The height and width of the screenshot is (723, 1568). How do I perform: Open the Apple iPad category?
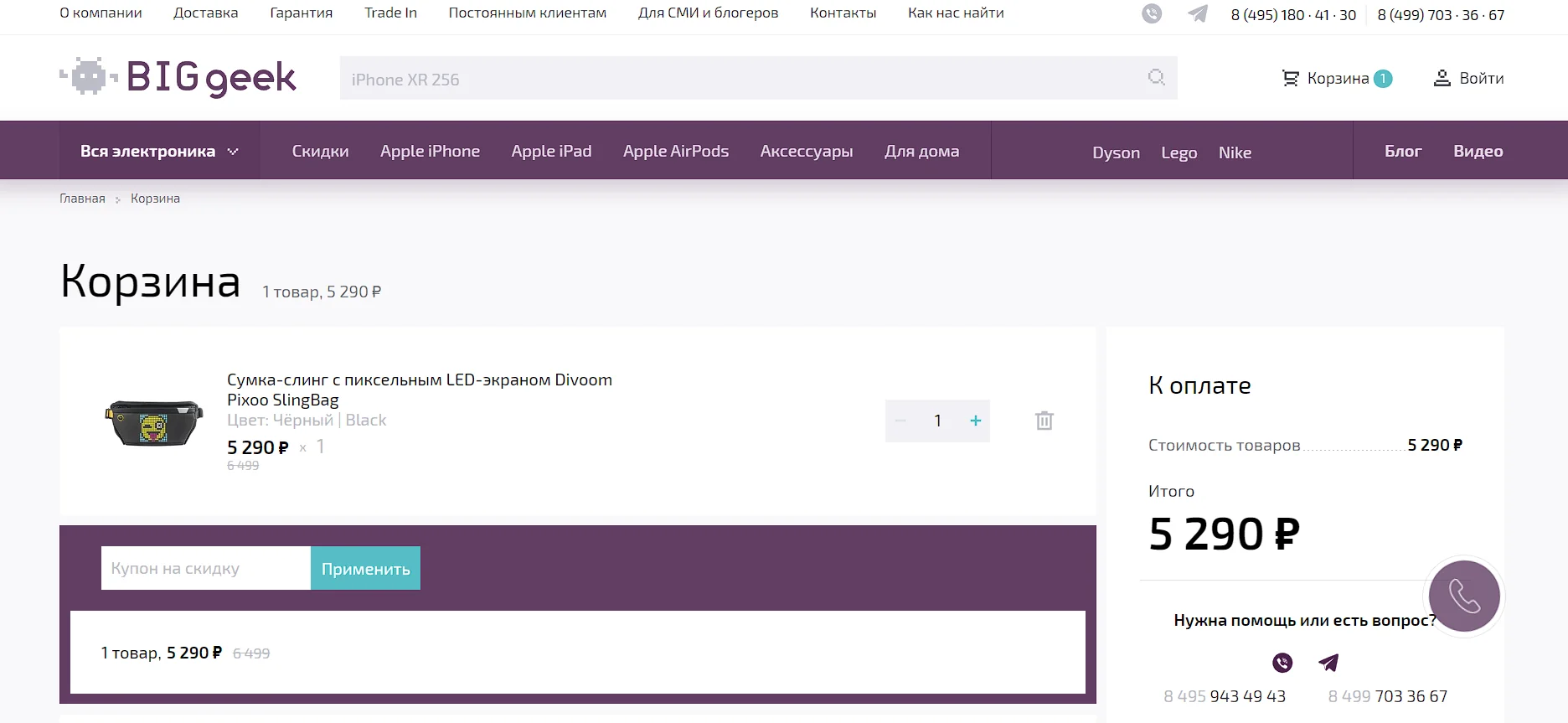551,151
